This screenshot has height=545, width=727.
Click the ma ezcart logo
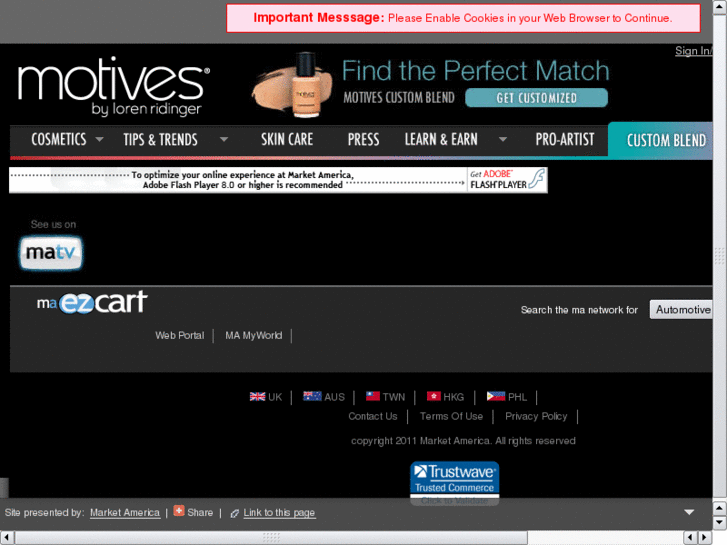92,302
